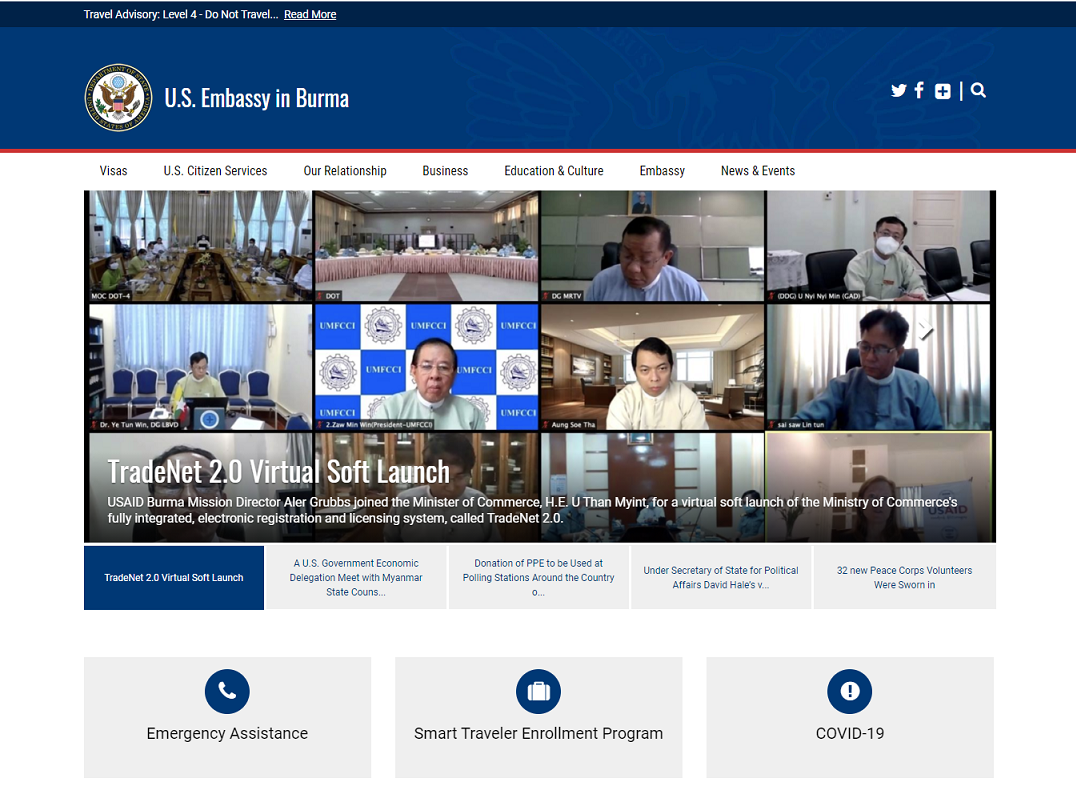Select the Under Secretary David Hale slide tab
Viewport: 1076px width, 800px height.
[x=721, y=578]
